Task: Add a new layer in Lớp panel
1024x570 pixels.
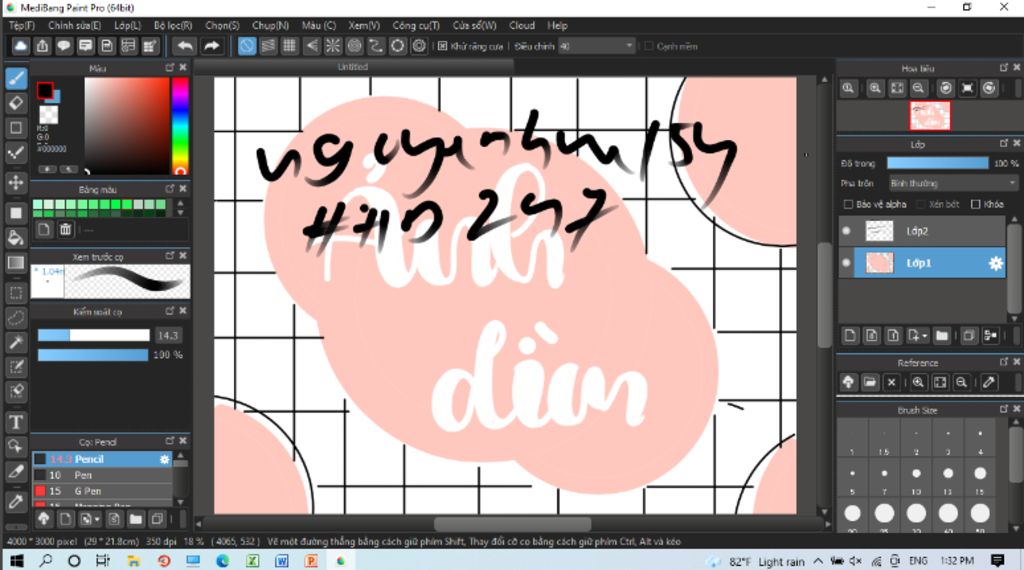Action: (x=850, y=336)
